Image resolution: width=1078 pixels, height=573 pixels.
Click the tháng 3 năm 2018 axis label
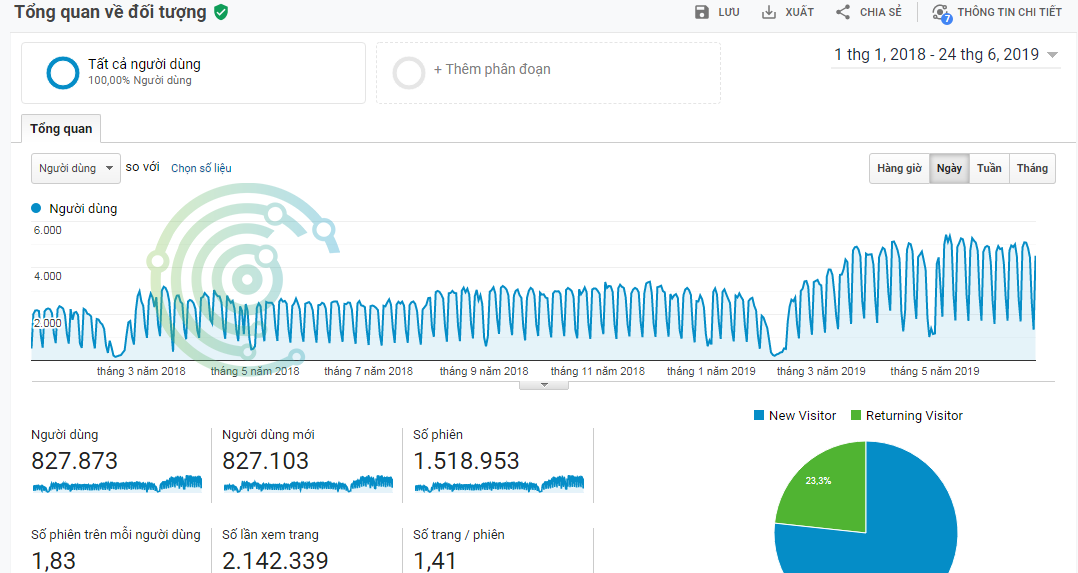coord(141,371)
